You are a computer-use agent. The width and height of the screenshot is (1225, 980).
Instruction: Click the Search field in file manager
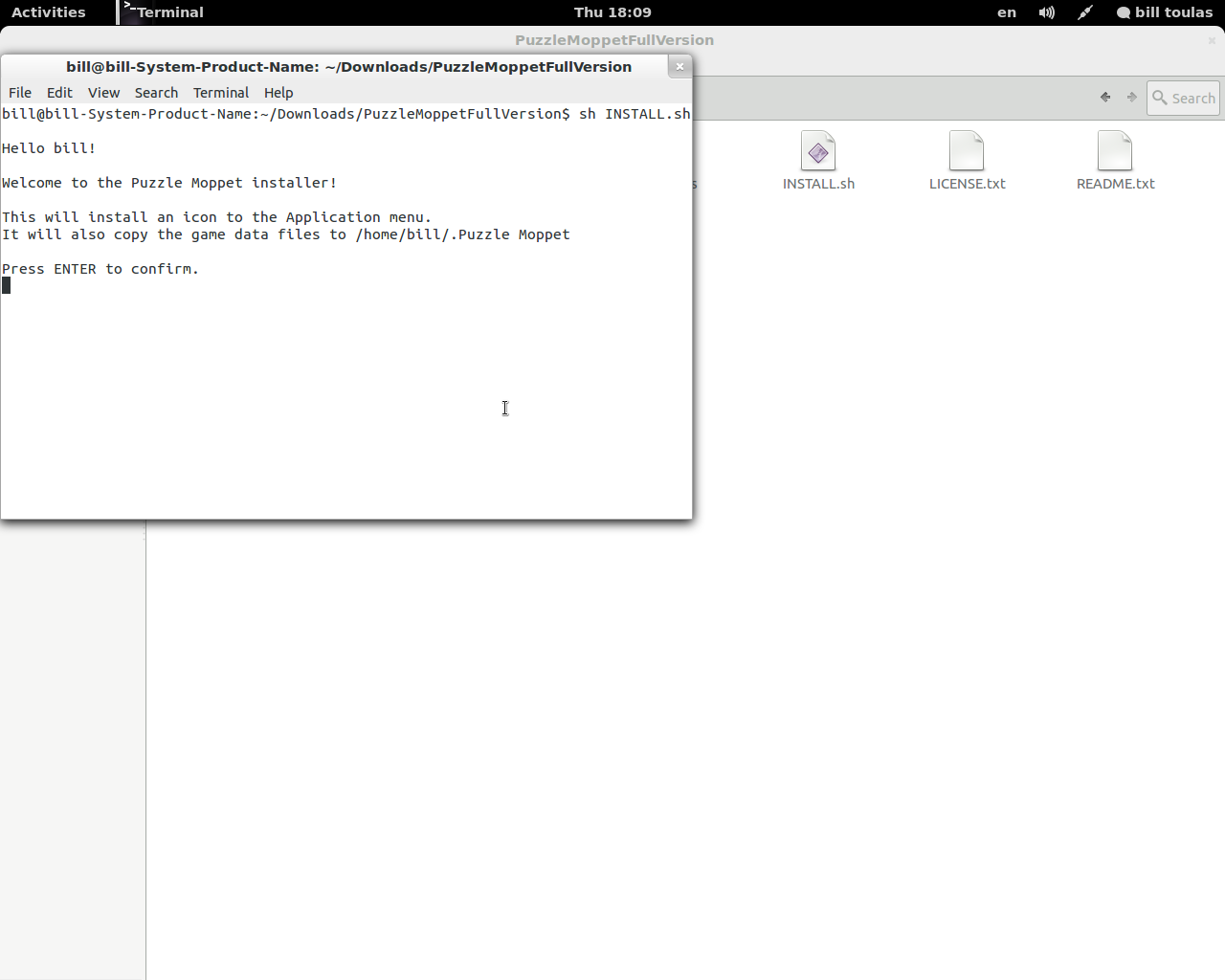1184,98
